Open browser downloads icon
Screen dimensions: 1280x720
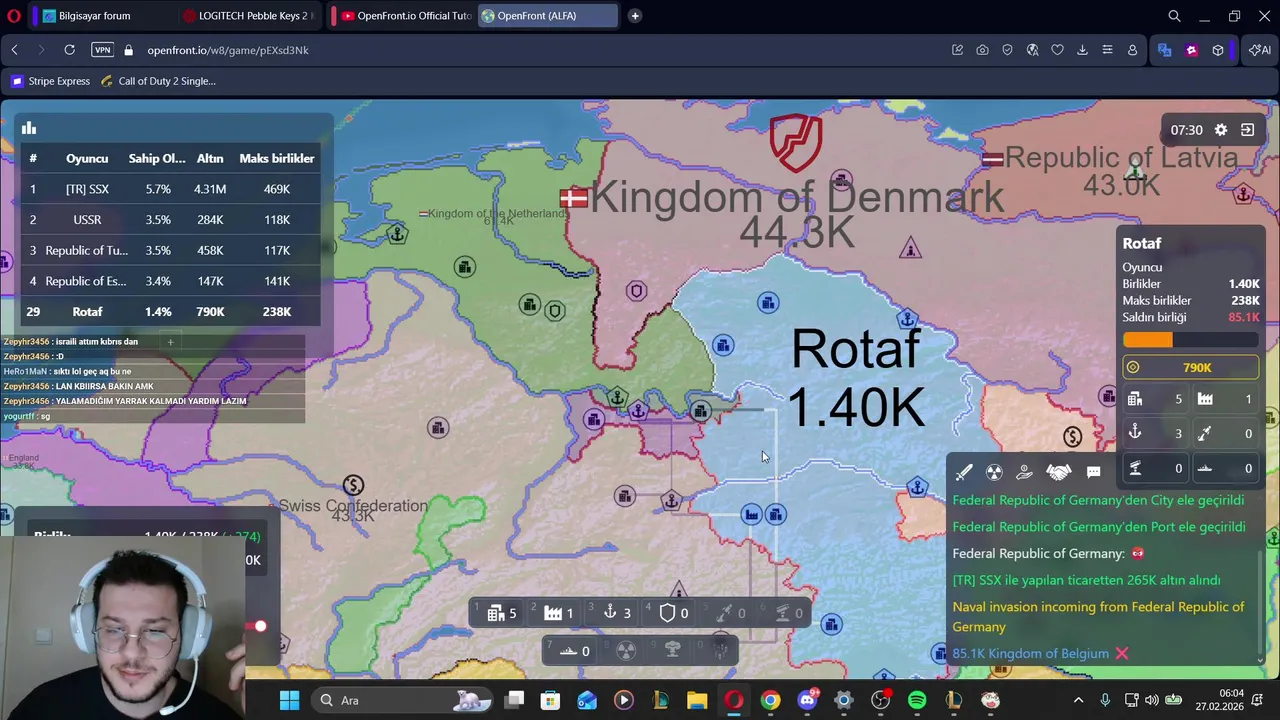click(1082, 50)
